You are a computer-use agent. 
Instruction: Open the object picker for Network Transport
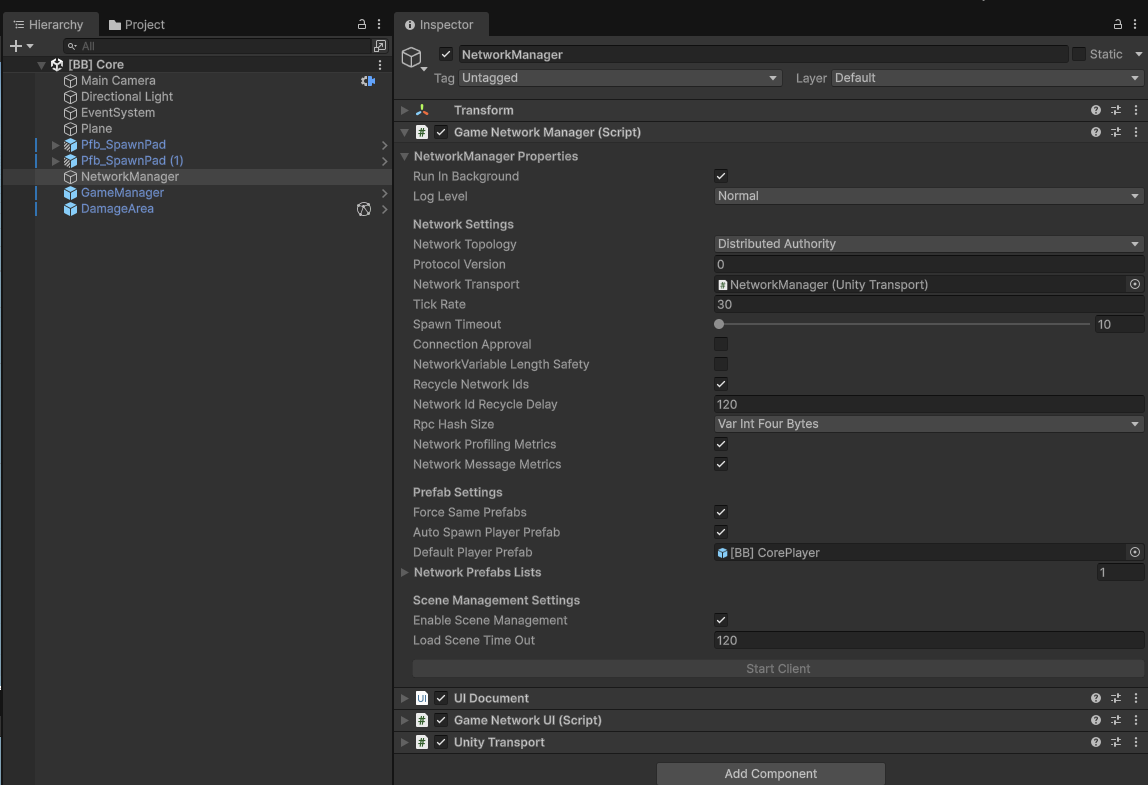1134,284
